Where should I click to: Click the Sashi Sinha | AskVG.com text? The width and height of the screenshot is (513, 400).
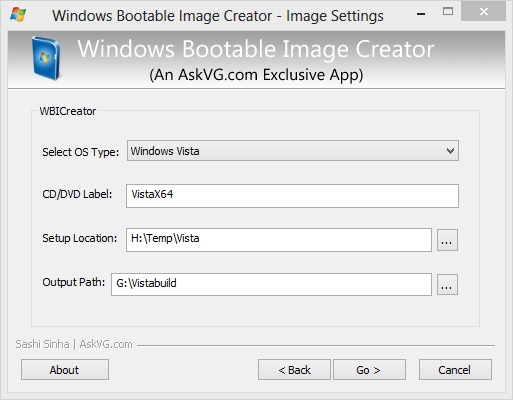point(74,344)
